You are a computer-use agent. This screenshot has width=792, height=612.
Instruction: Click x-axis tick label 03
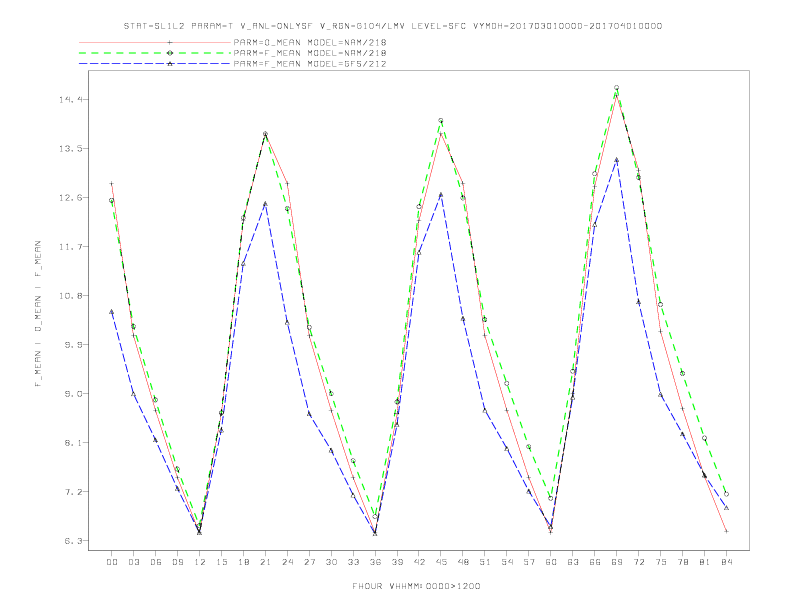point(133,562)
